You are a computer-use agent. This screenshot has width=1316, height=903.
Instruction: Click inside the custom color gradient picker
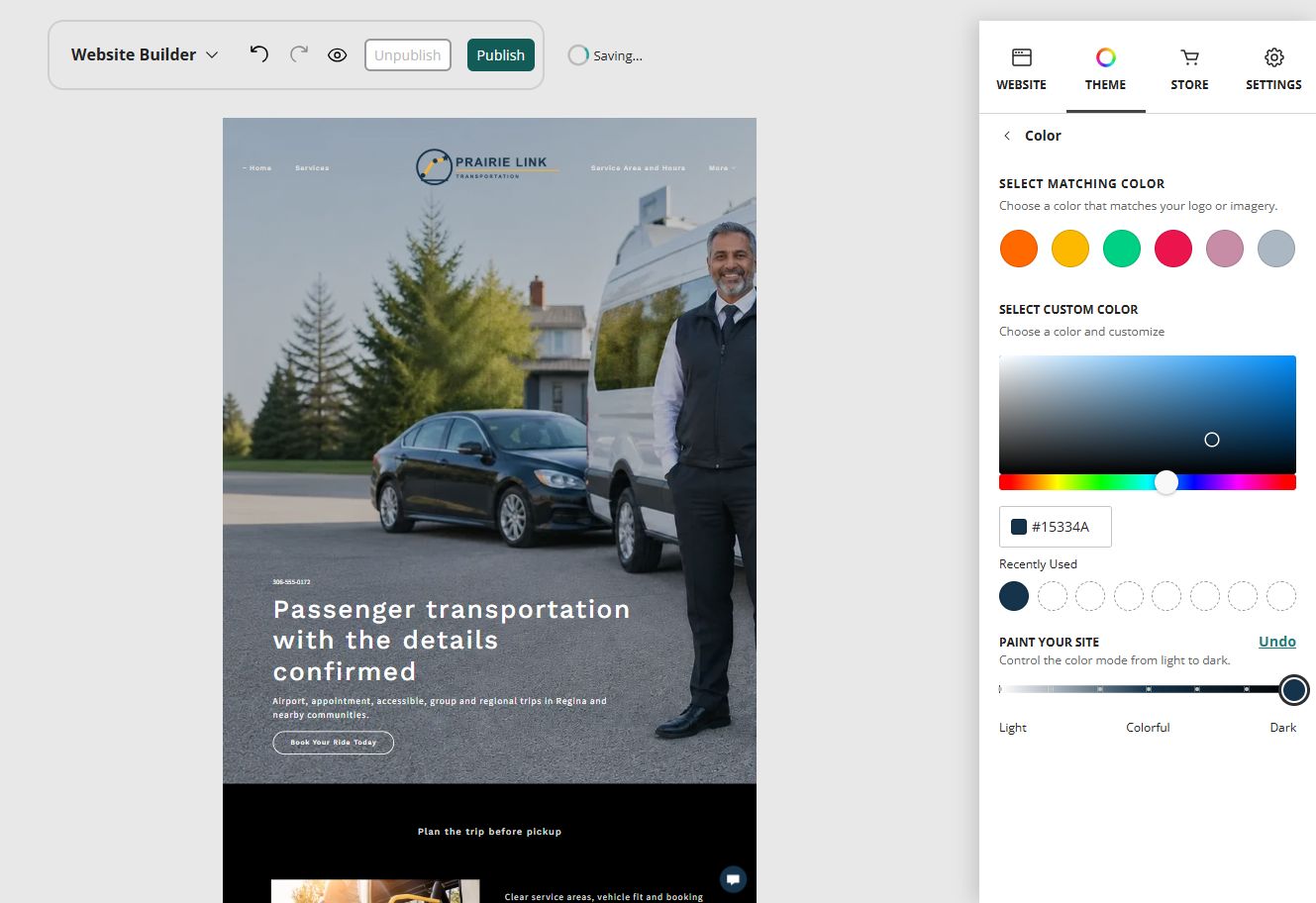point(1148,414)
